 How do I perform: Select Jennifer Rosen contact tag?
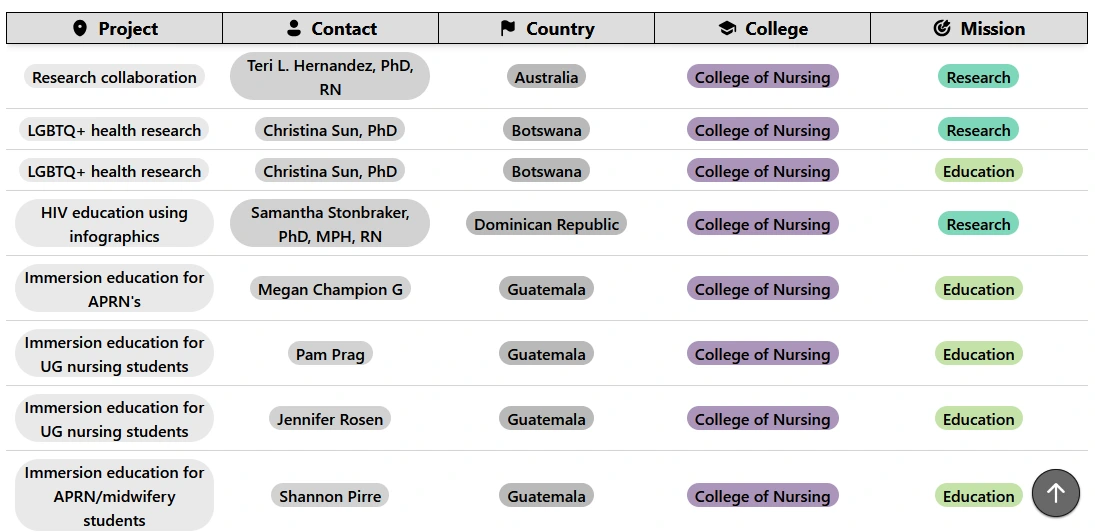pyautogui.click(x=330, y=419)
